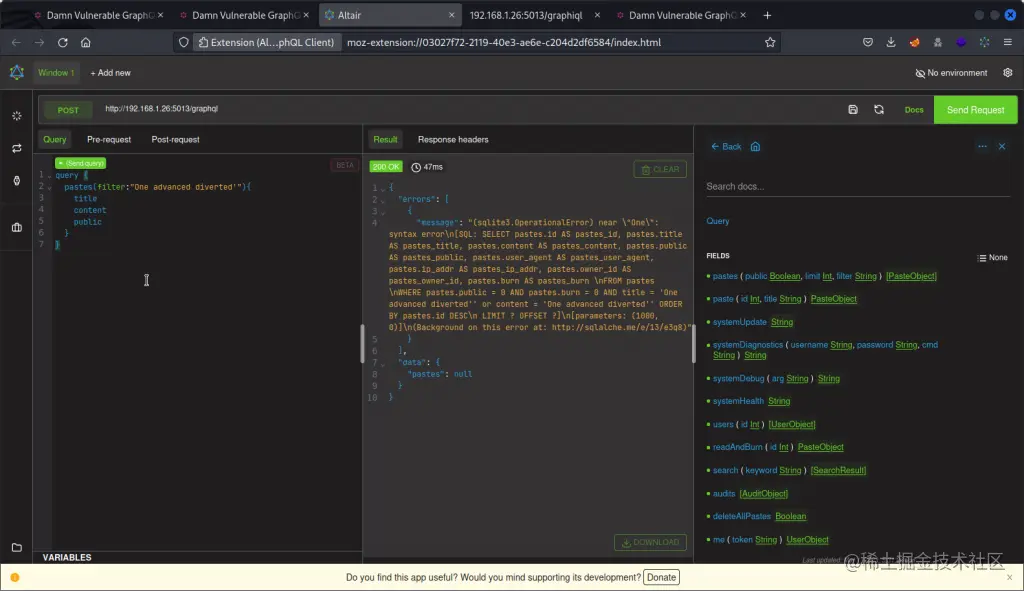
Task: Collapse result line 1 fold arrow
Action: [x=383, y=188]
